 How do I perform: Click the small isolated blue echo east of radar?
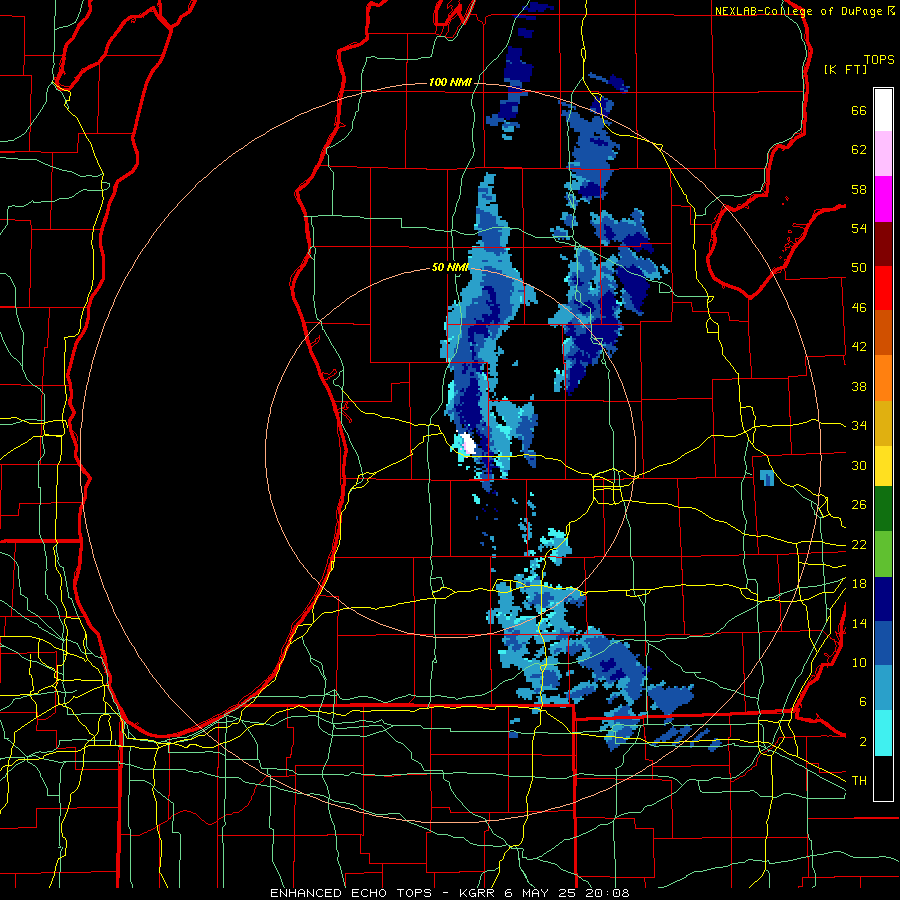pyautogui.click(x=767, y=477)
